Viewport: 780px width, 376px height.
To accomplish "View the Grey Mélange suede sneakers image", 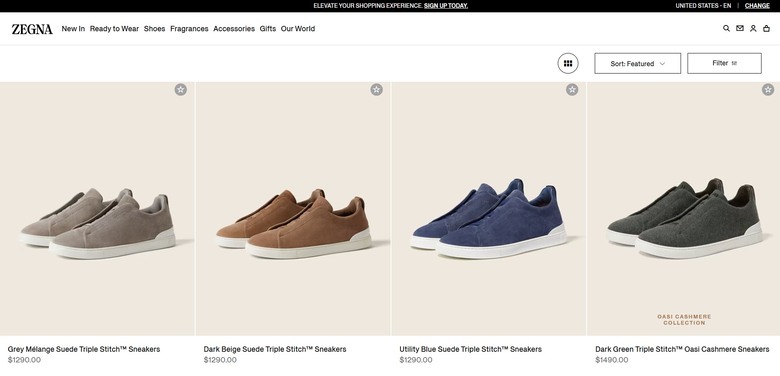I will click(97, 209).
